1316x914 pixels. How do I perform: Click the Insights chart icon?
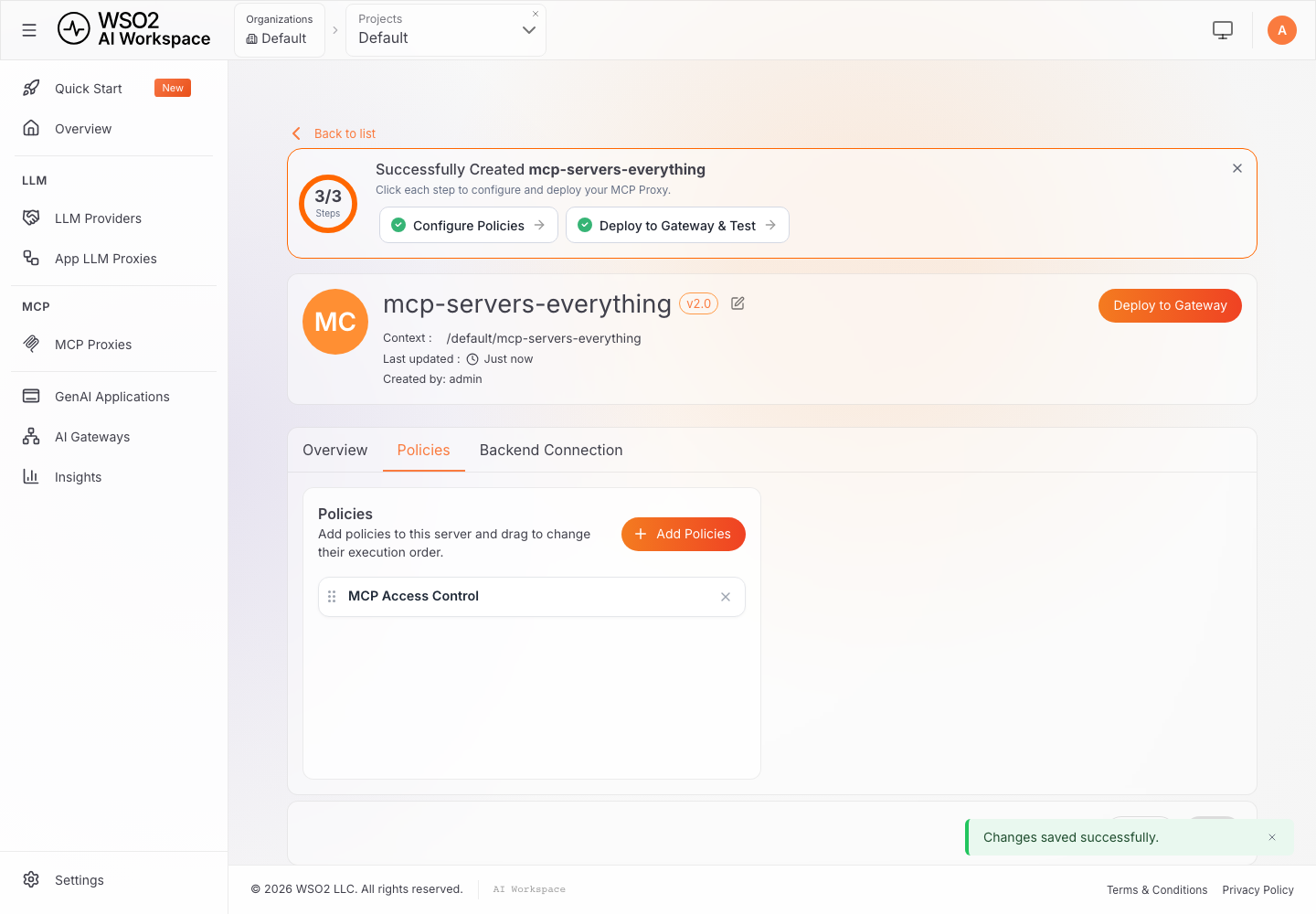(x=31, y=476)
